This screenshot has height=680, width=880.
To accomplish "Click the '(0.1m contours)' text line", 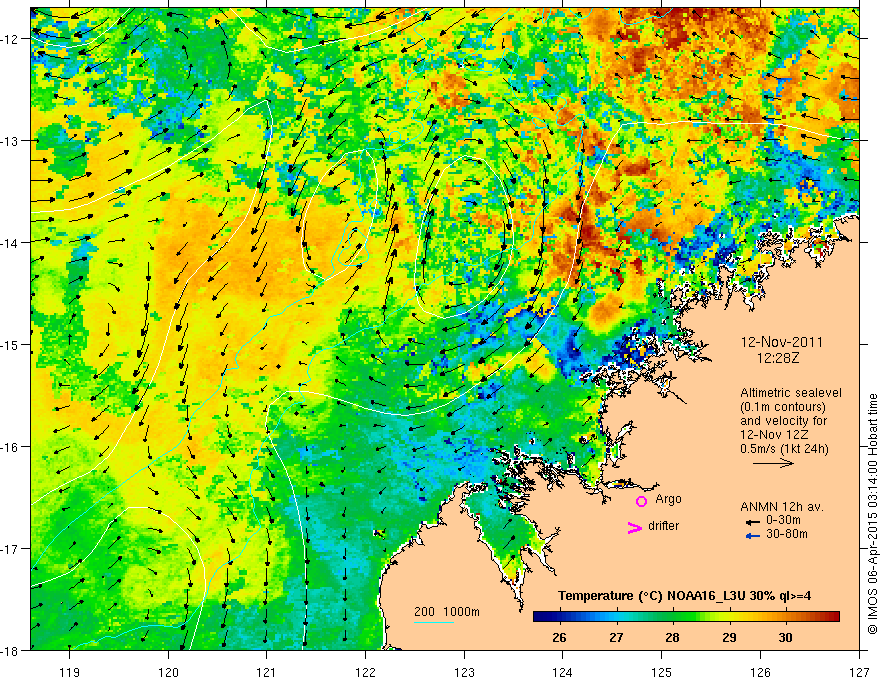I will 783,407.
